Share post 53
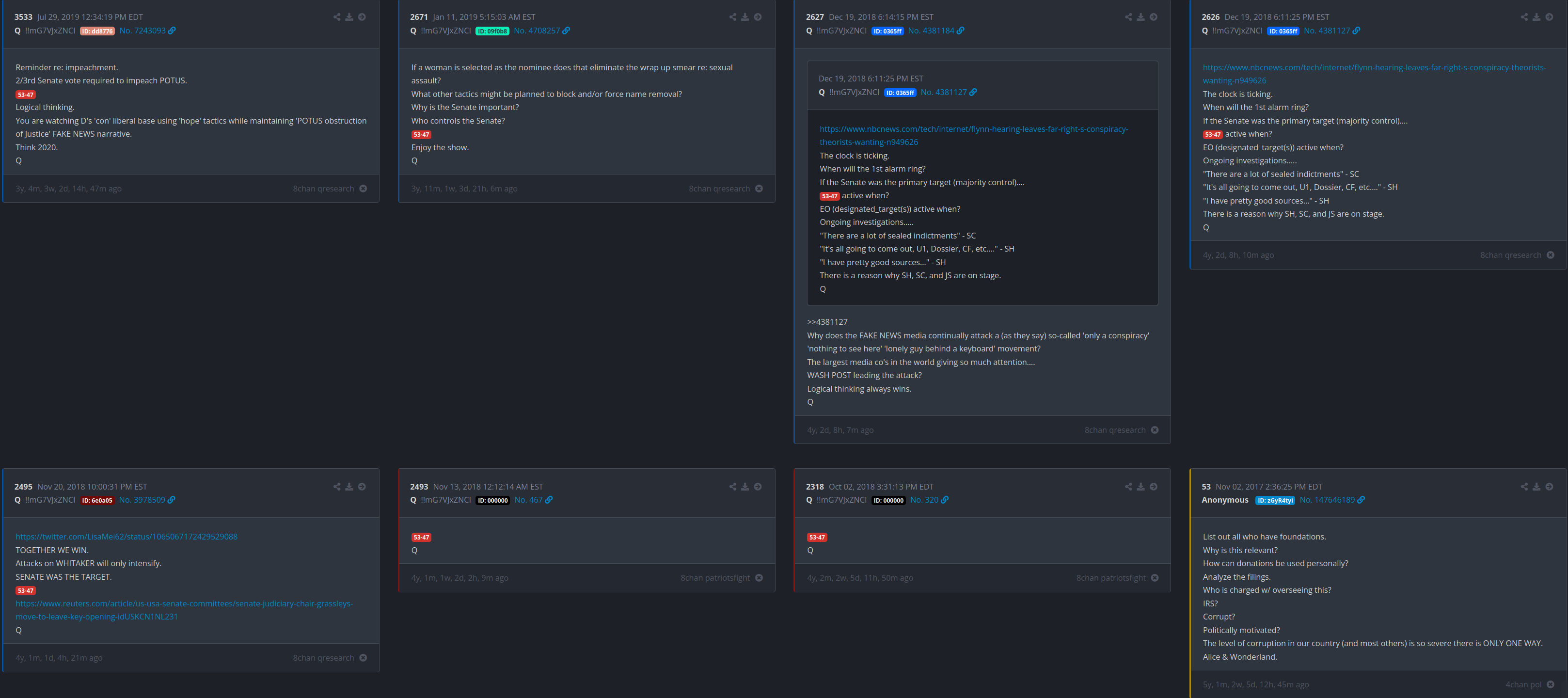This screenshot has height=698, width=1568. pyautogui.click(x=1524, y=487)
